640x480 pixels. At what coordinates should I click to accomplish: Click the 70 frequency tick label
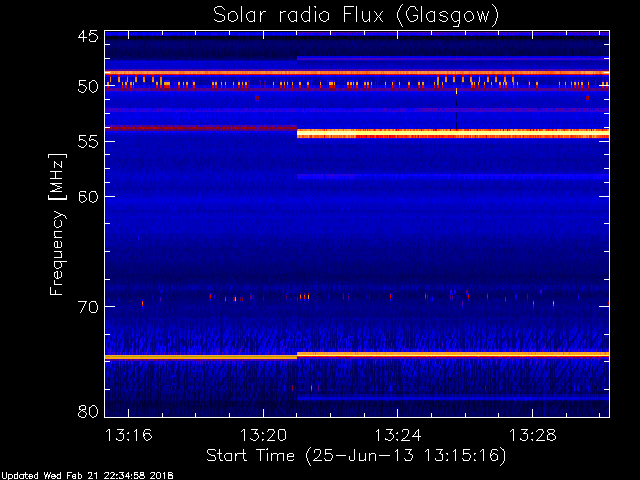tap(88, 307)
